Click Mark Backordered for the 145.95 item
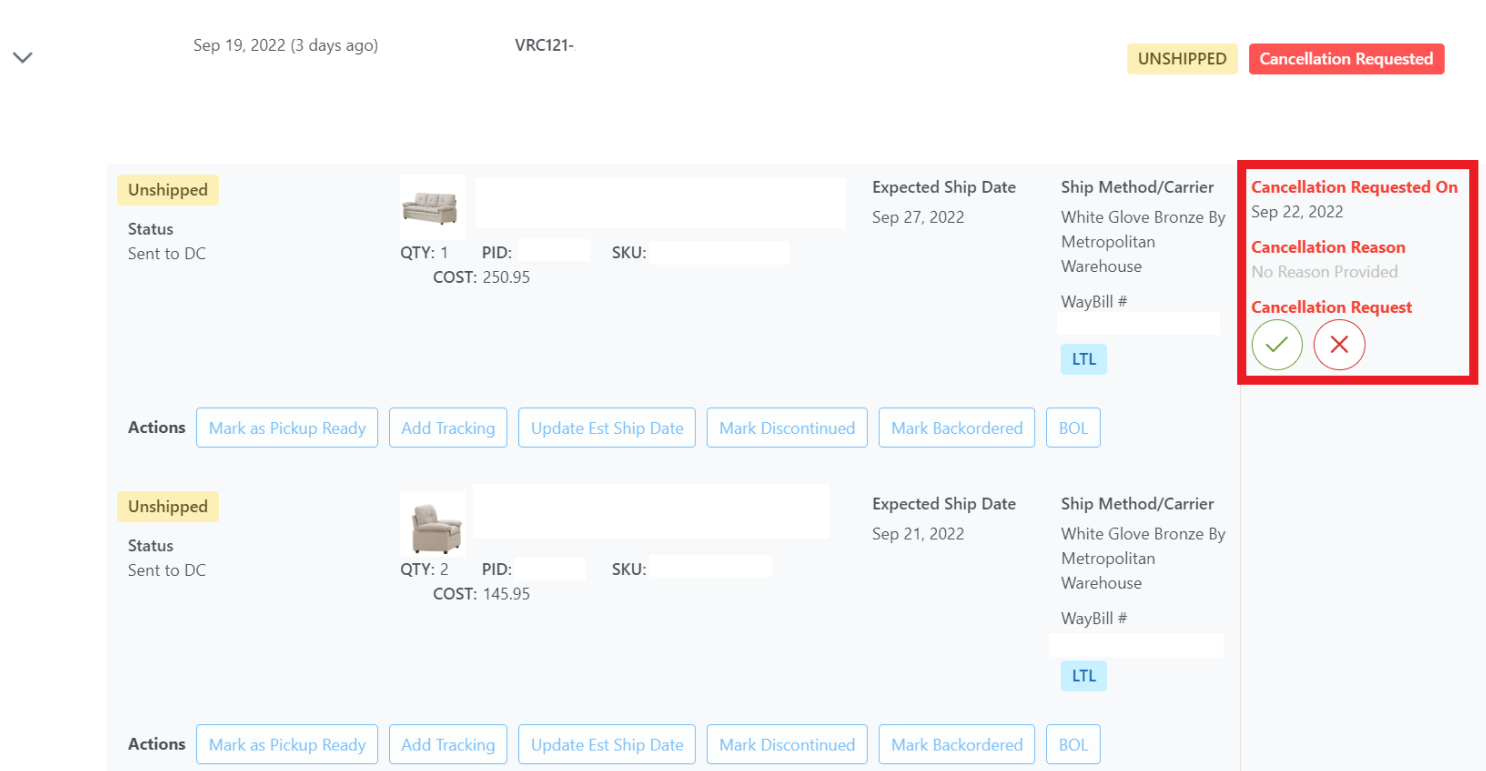 point(957,744)
